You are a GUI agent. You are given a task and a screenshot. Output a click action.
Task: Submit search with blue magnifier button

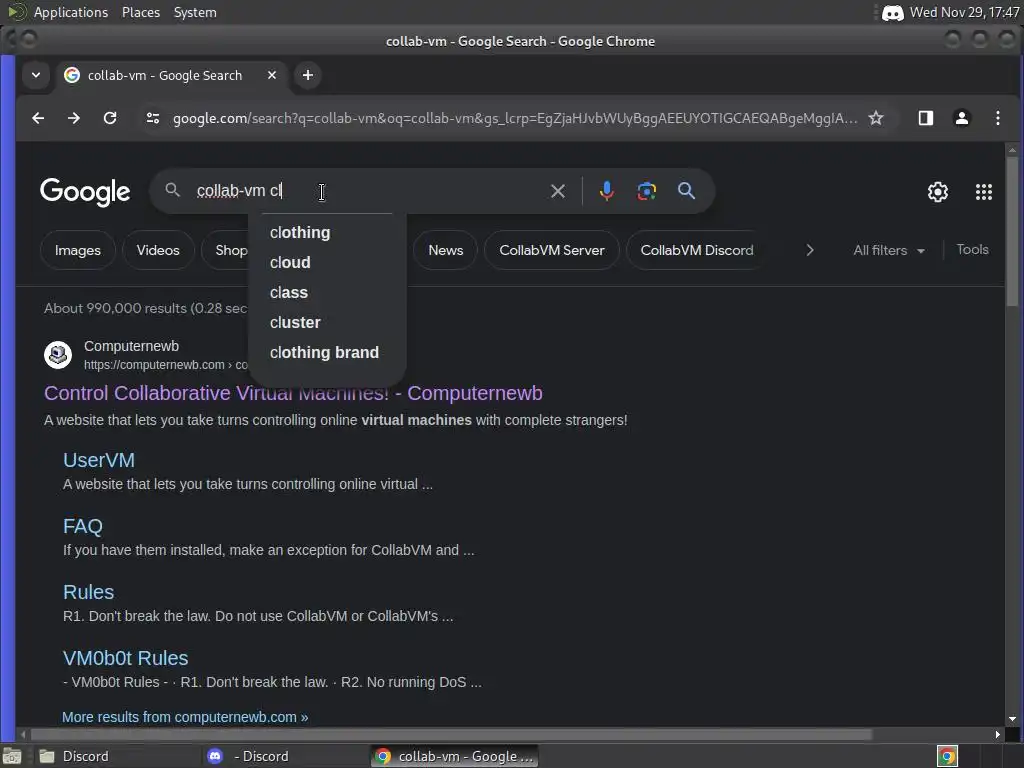686,191
